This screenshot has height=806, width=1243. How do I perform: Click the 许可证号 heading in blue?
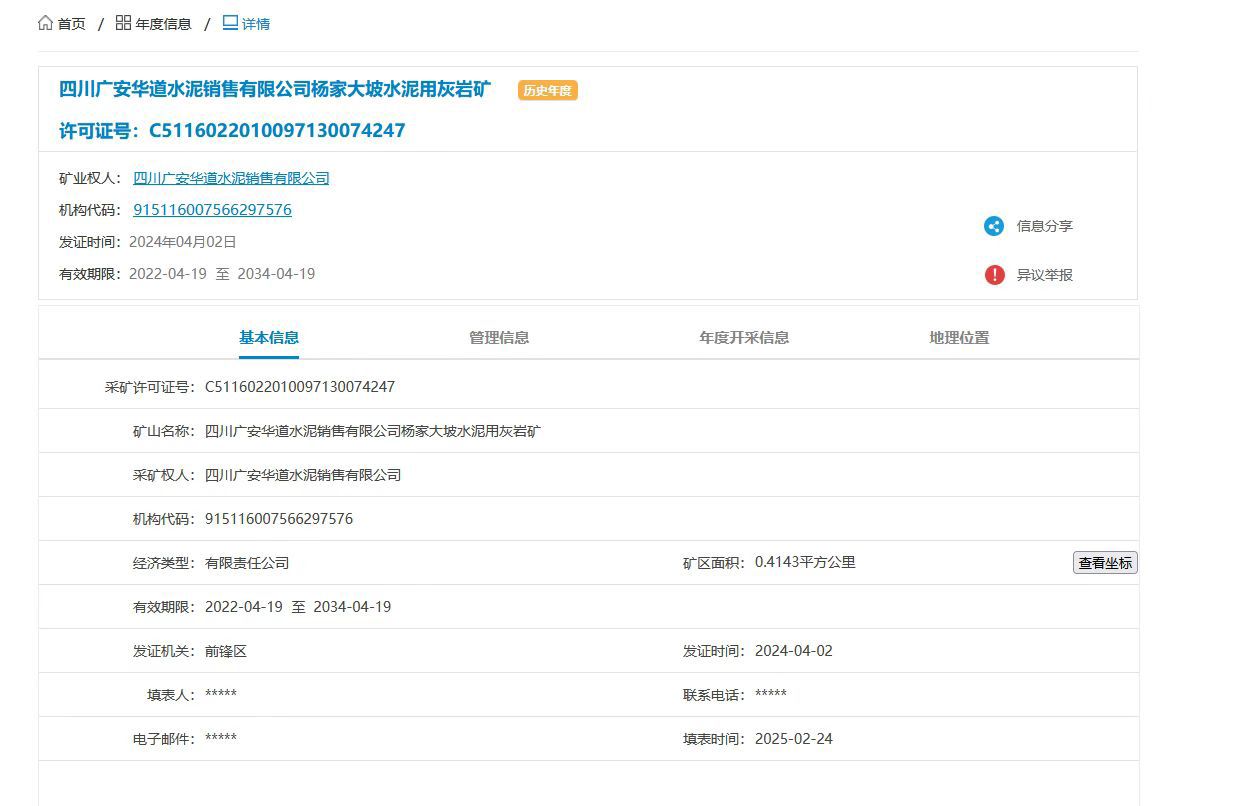click(232, 131)
